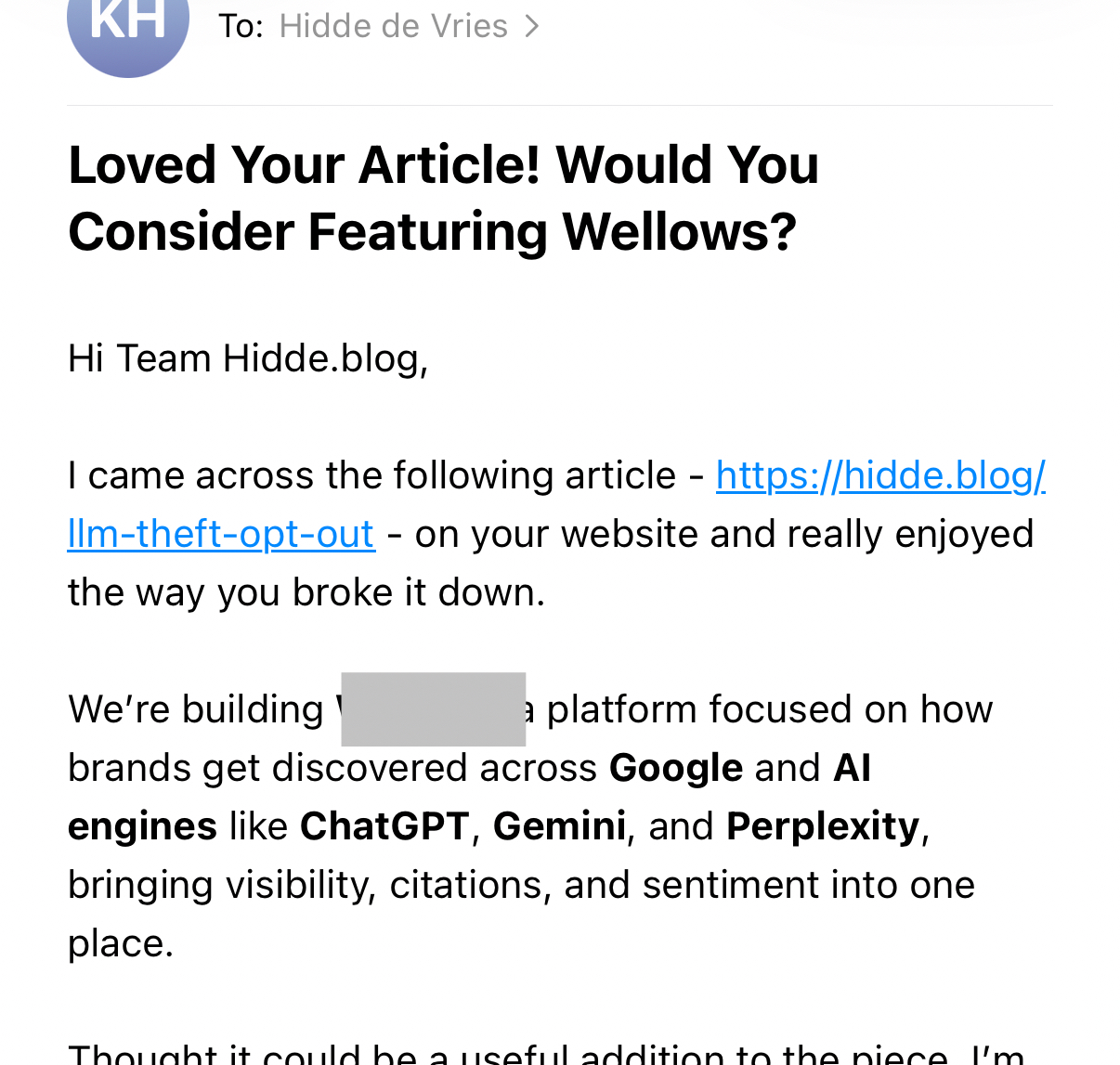1120x1065 pixels.
Task: Click the bold word "Perplexity"
Action: pos(823,826)
